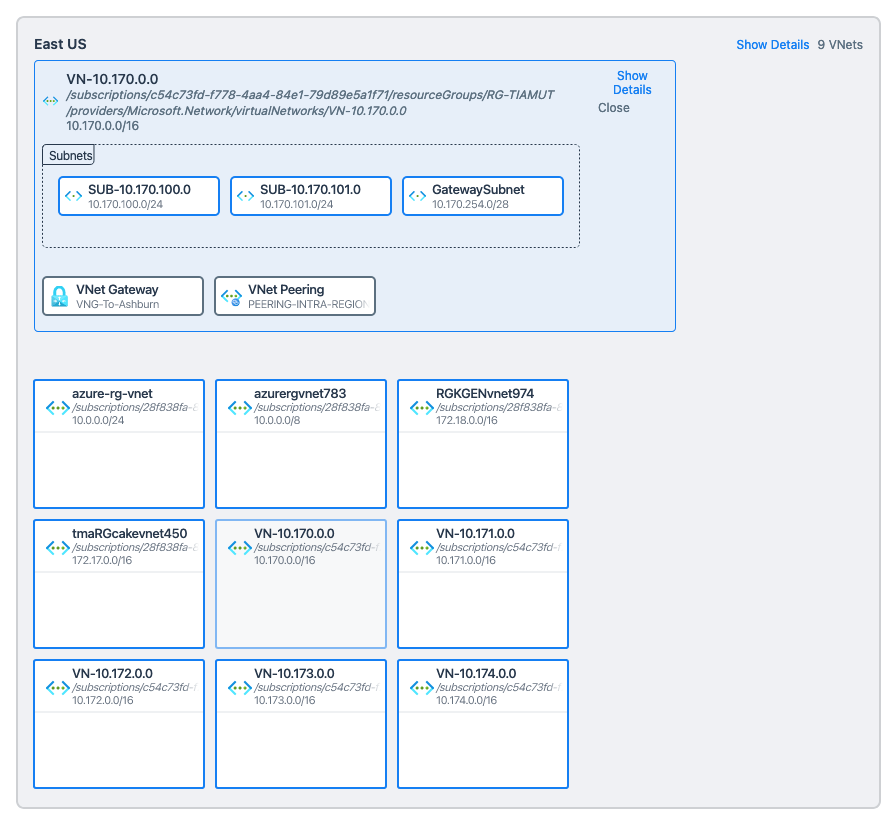Click the azure-rg-vnet network icon
This screenshot has height=824, width=896.
coord(58,408)
